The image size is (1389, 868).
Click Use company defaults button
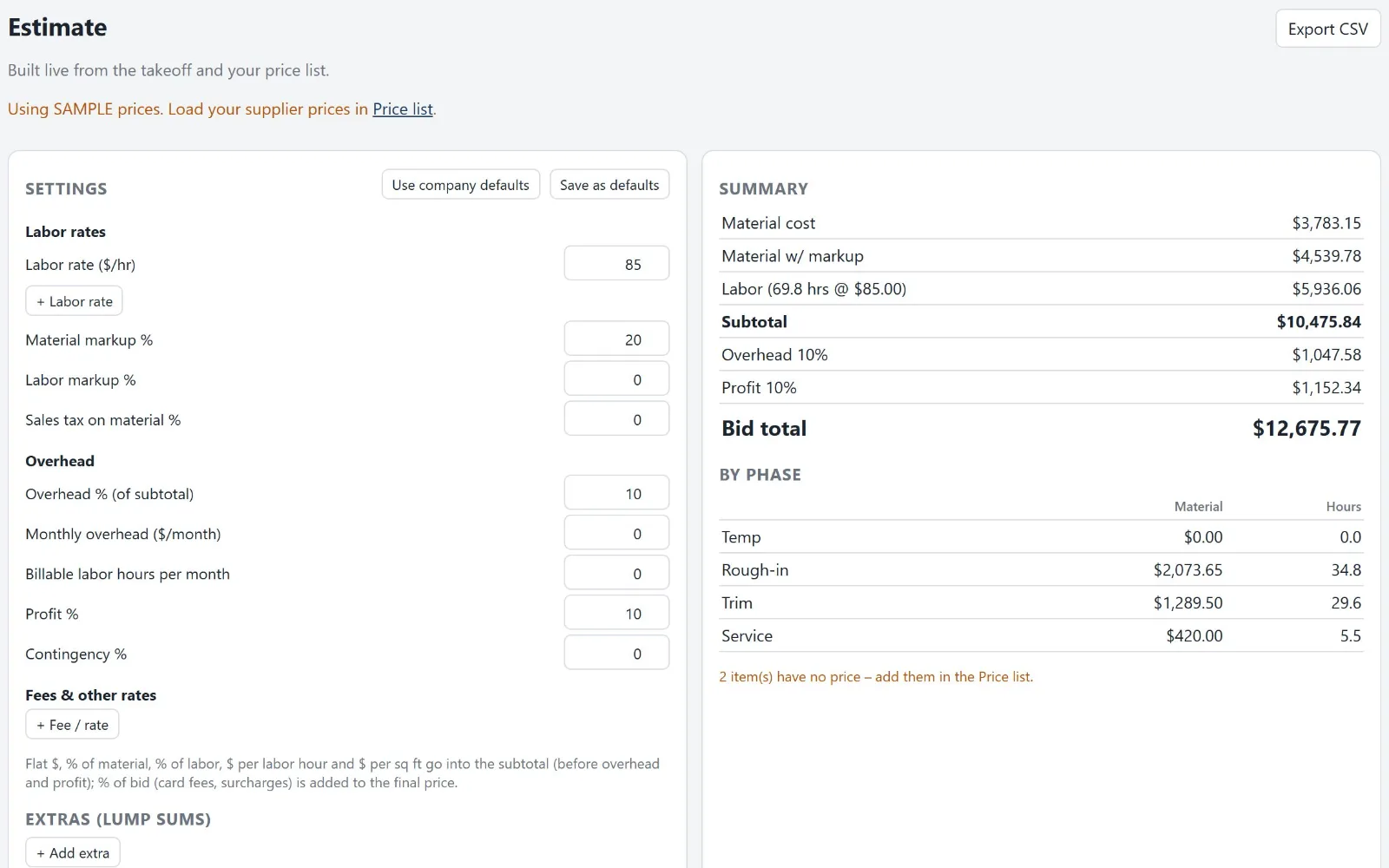point(460,185)
